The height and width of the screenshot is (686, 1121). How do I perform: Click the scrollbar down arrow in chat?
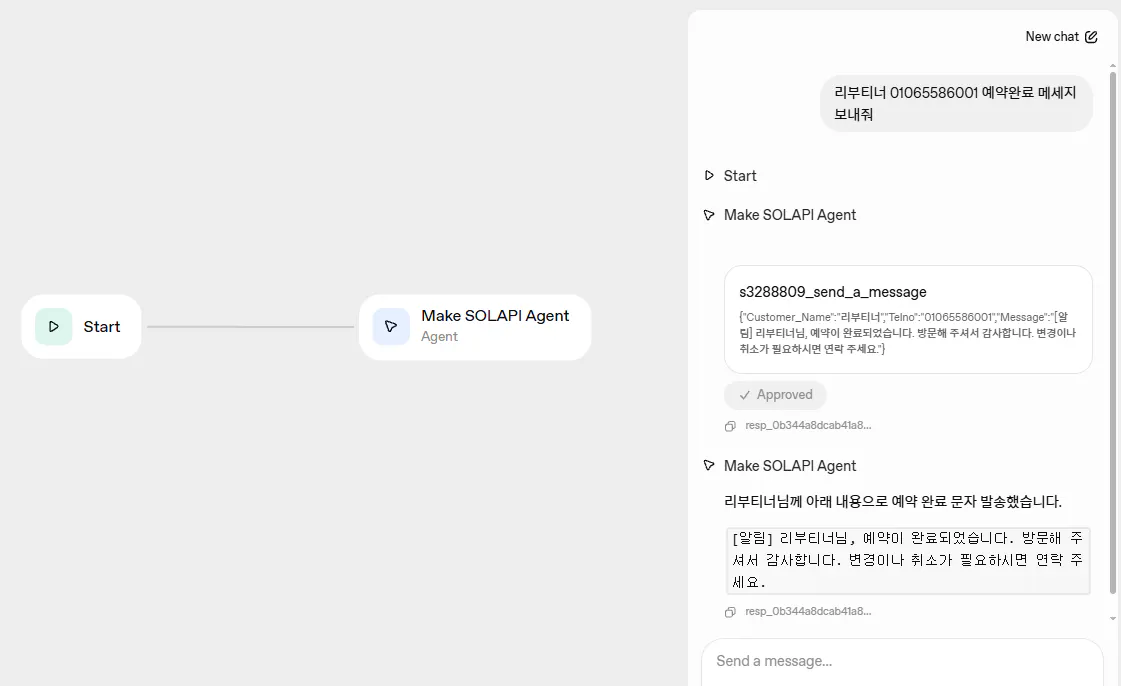pos(1112,619)
